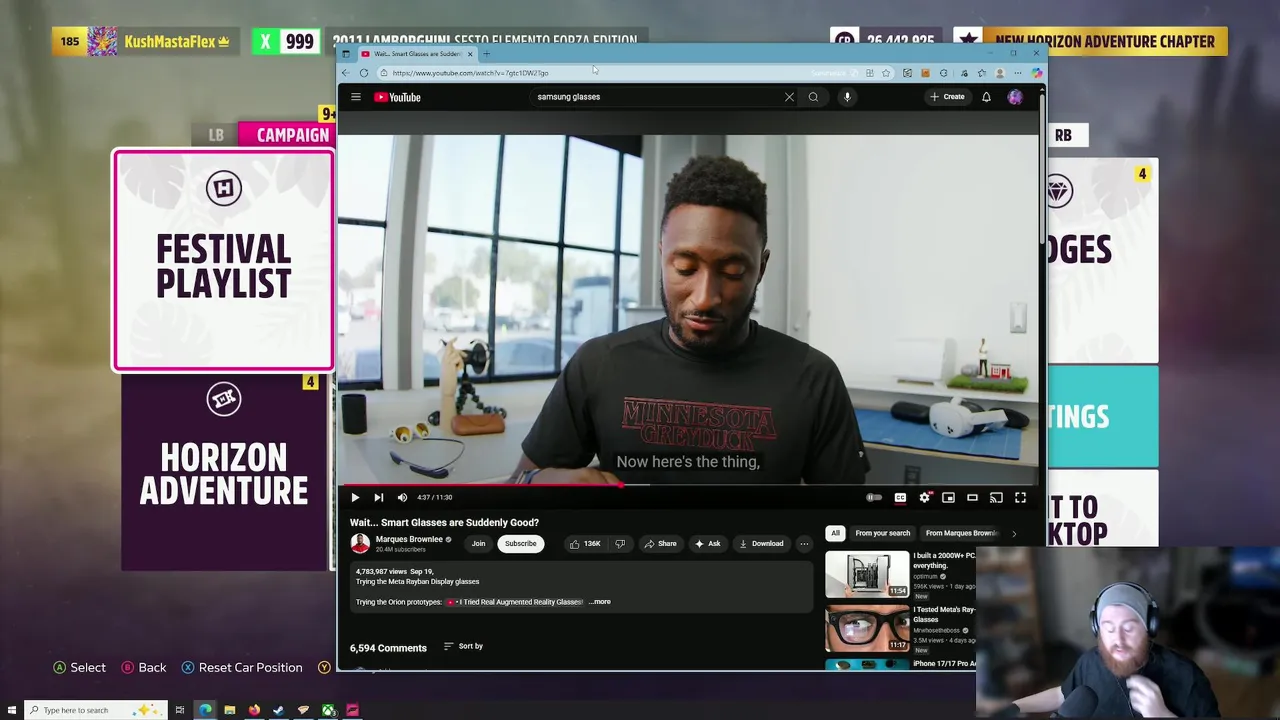The height and width of the screenshot is (720, 1280).
Task: Play the paused video
Action: click(354, 497)
